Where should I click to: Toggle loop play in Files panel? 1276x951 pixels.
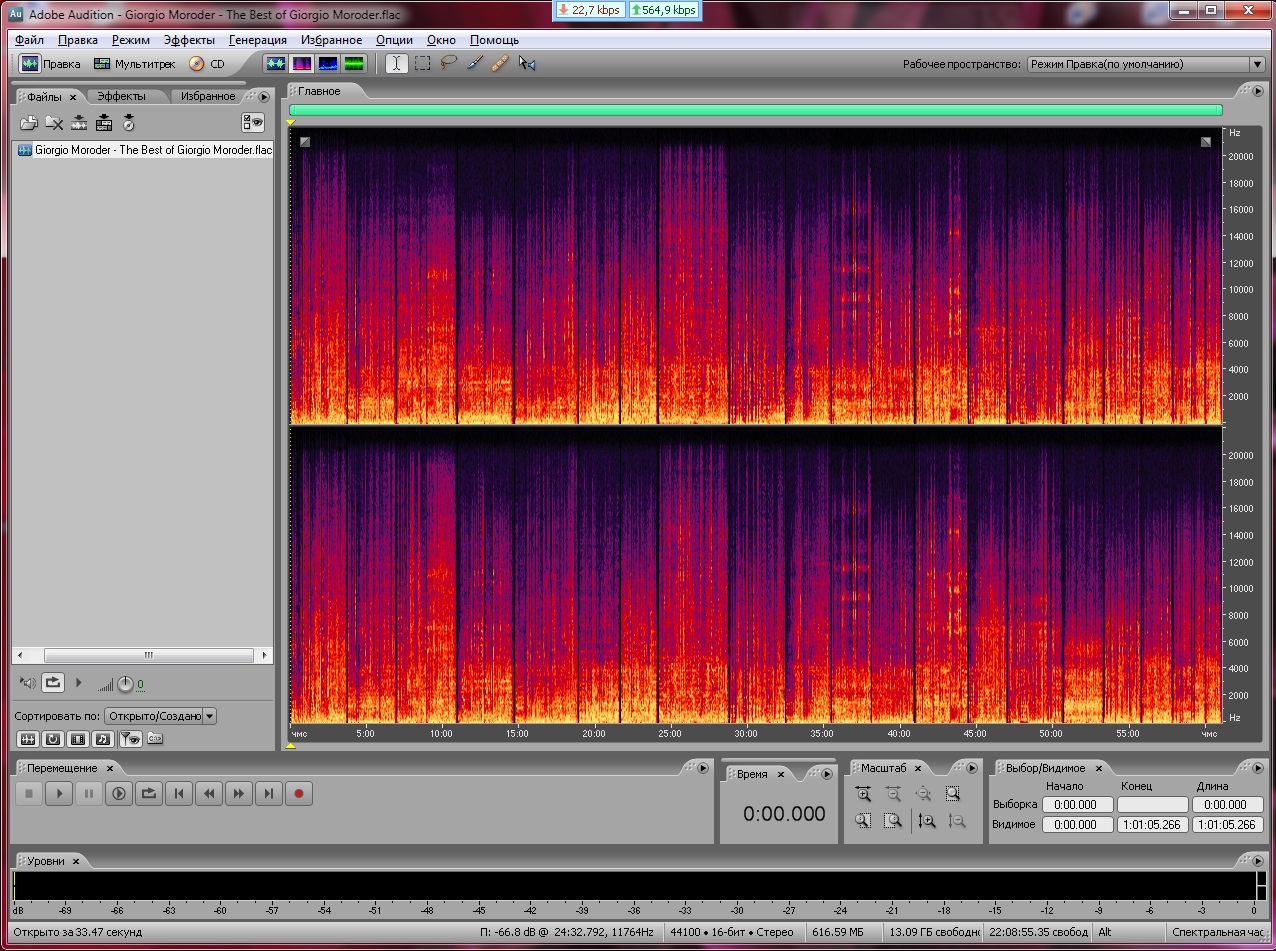point(53,683)
